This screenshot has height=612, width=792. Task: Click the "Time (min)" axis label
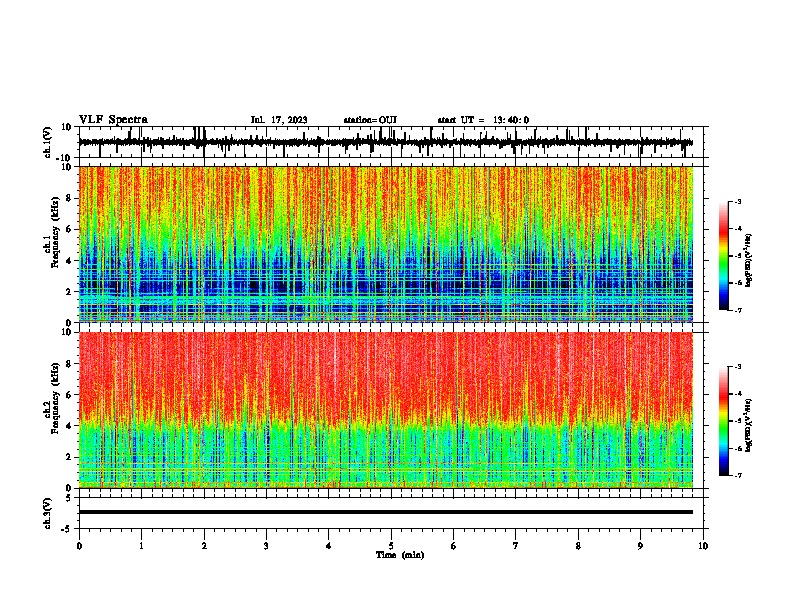(x=400, y=555)
